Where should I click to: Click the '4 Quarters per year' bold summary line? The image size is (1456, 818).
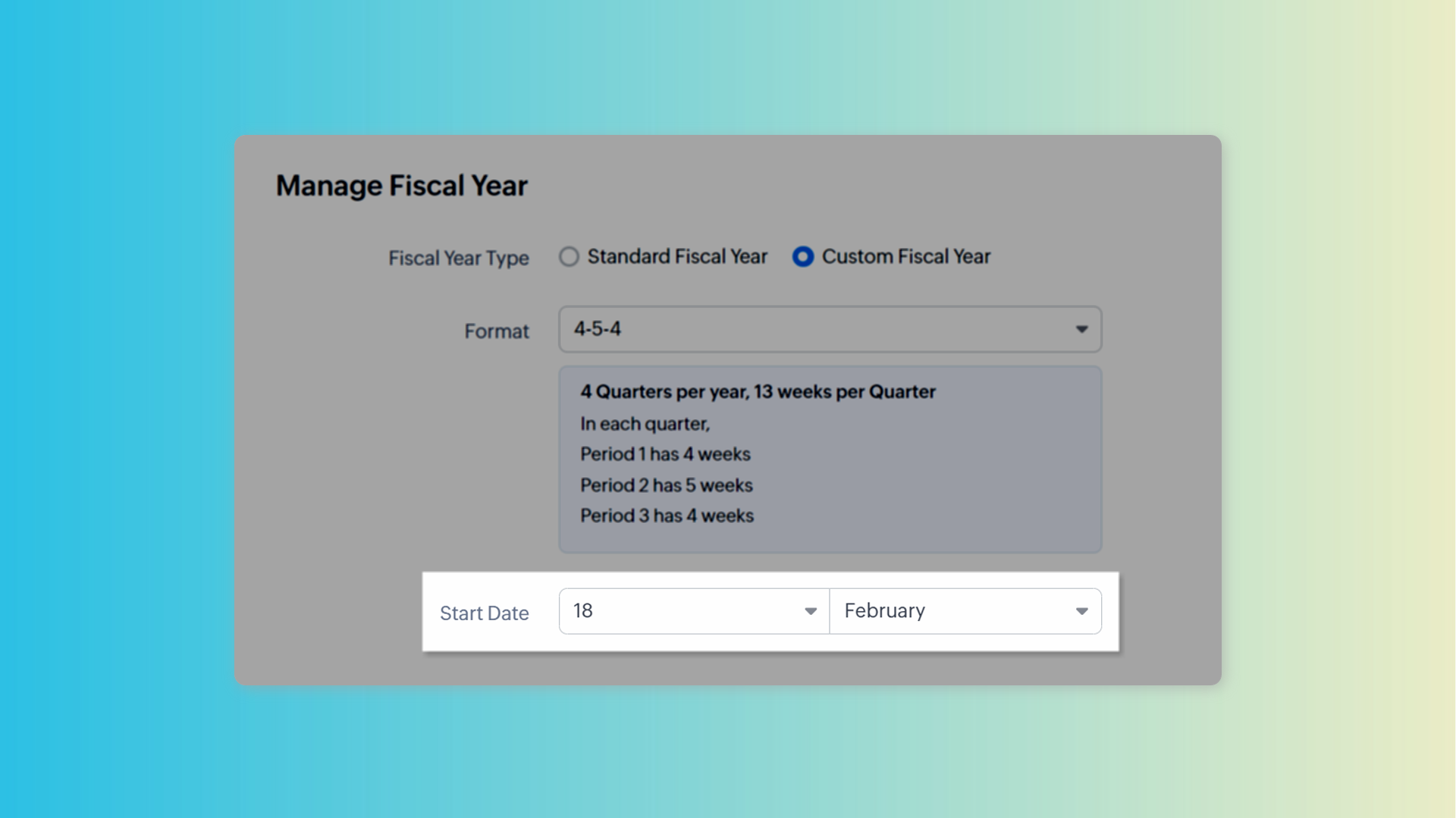pyautogui.click(x=758, y=392)
